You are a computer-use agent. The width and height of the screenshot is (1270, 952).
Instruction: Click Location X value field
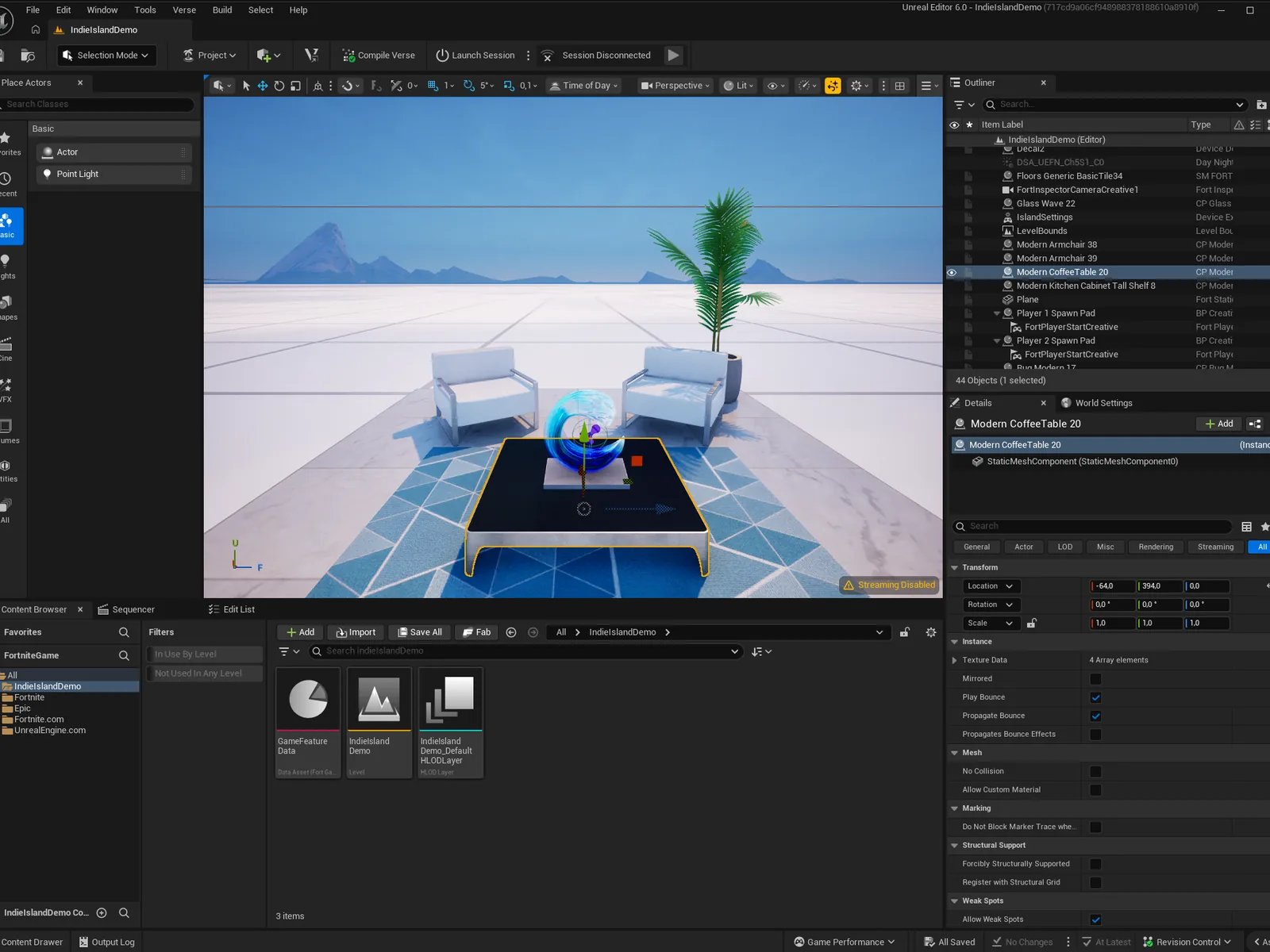(x=1113, y=586)
